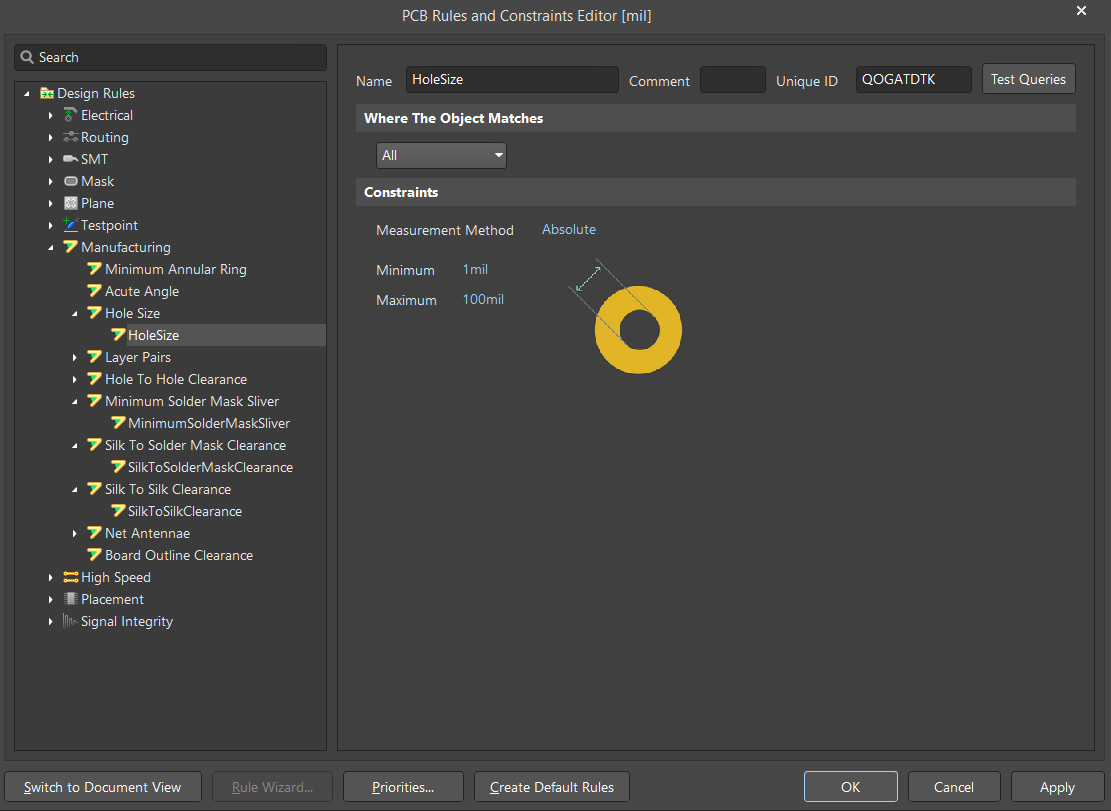
Task: Click the Routing category icon
Action: 70,137
